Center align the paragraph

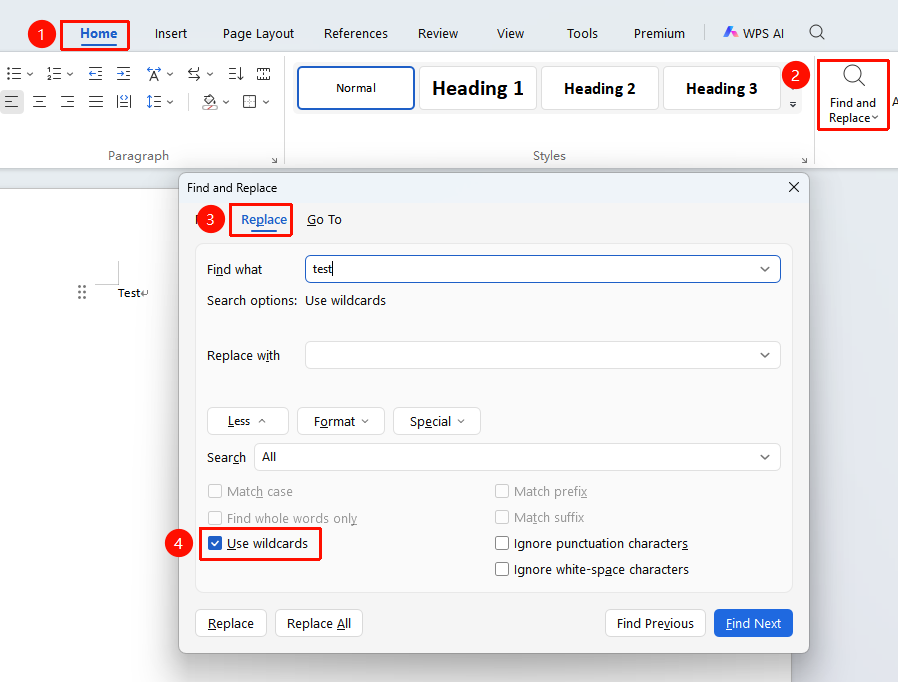point(40,102)
